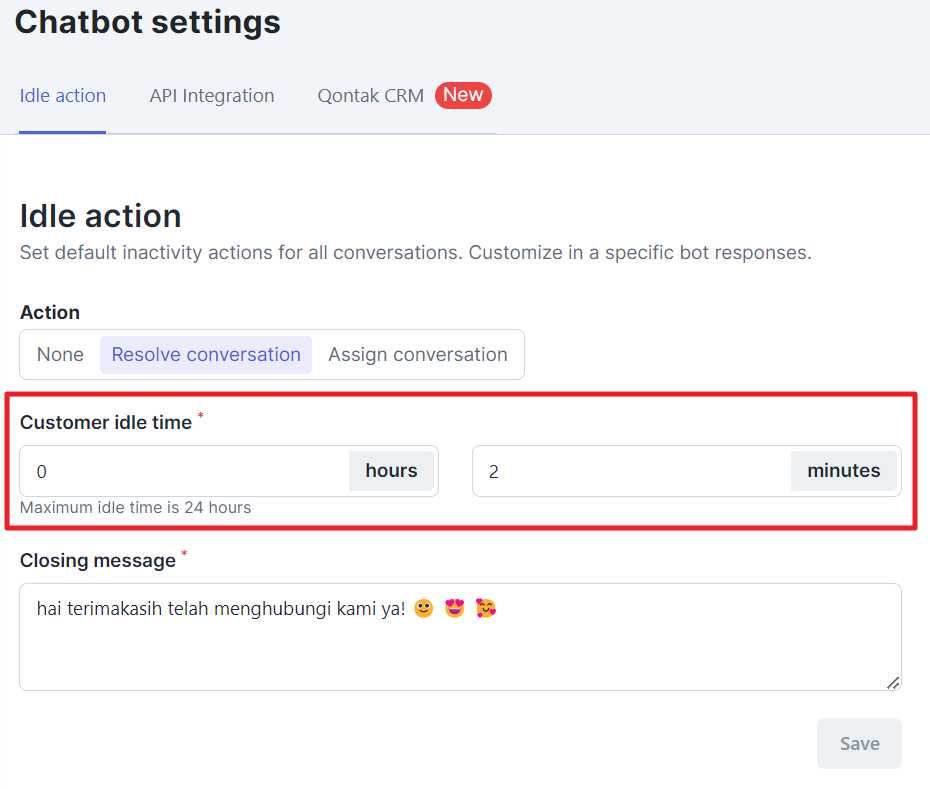Choose the Resolve conversation action
Screen dimensions: 930x789
206,355
